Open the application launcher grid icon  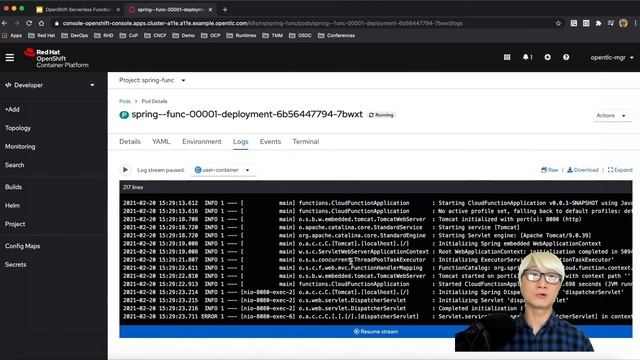(507, 58)
